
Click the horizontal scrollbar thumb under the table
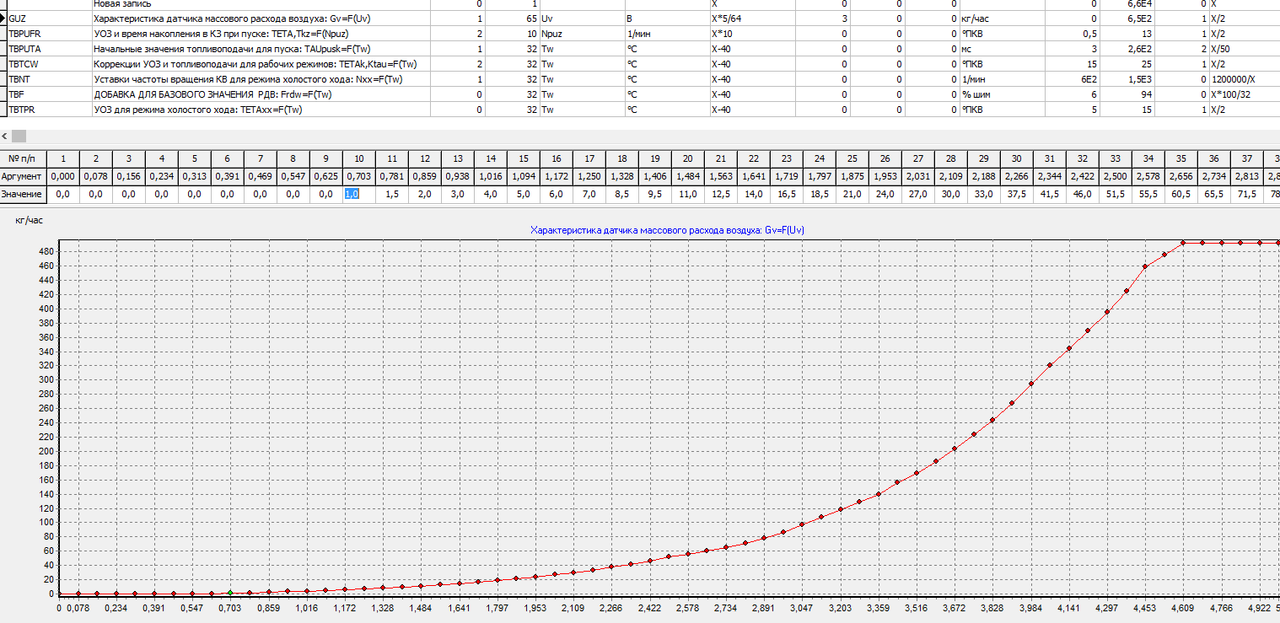18,136
